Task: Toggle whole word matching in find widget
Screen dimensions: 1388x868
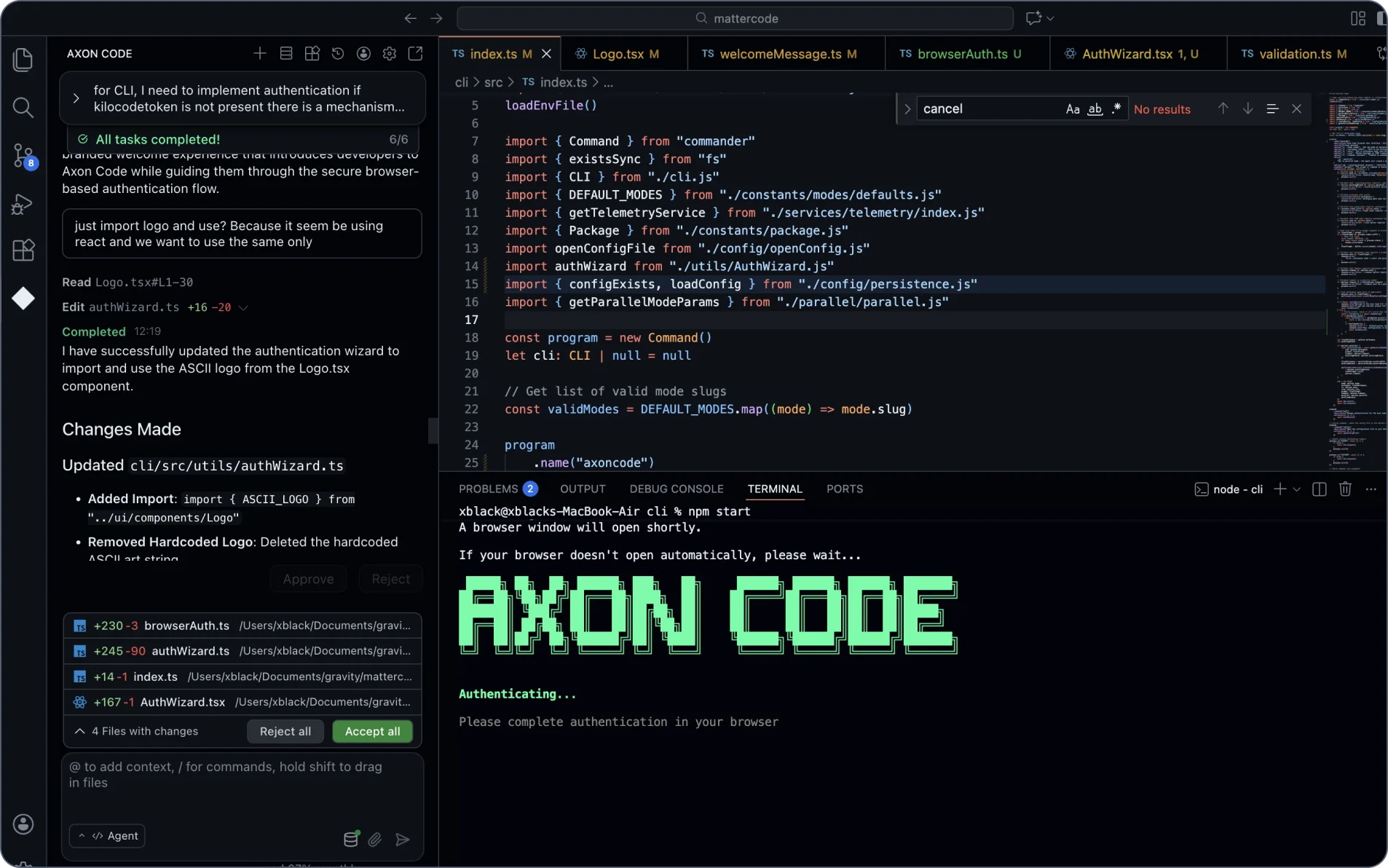Action: (1095, 108)
